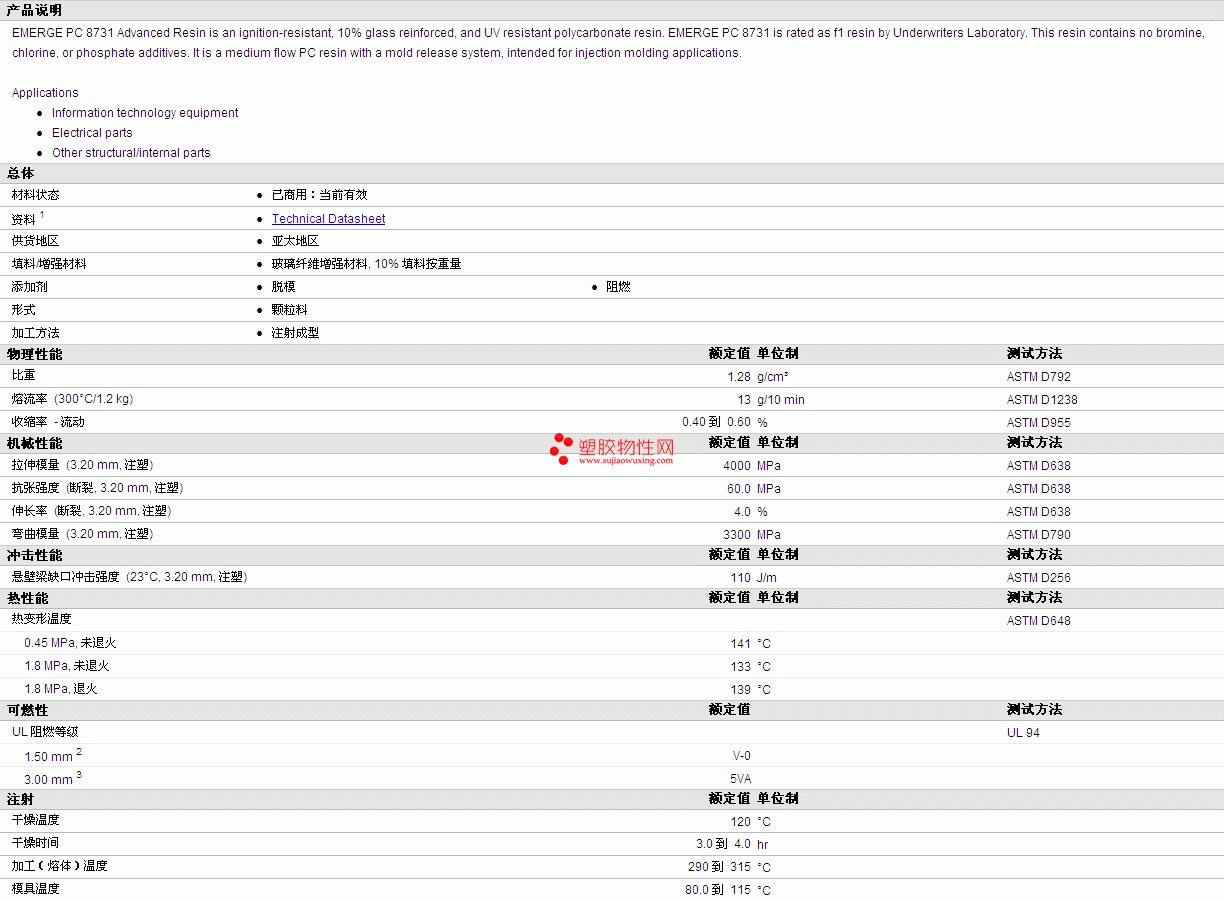Click the value '亚太地区'
This screenshot has width=1224, height=900.
295,241
